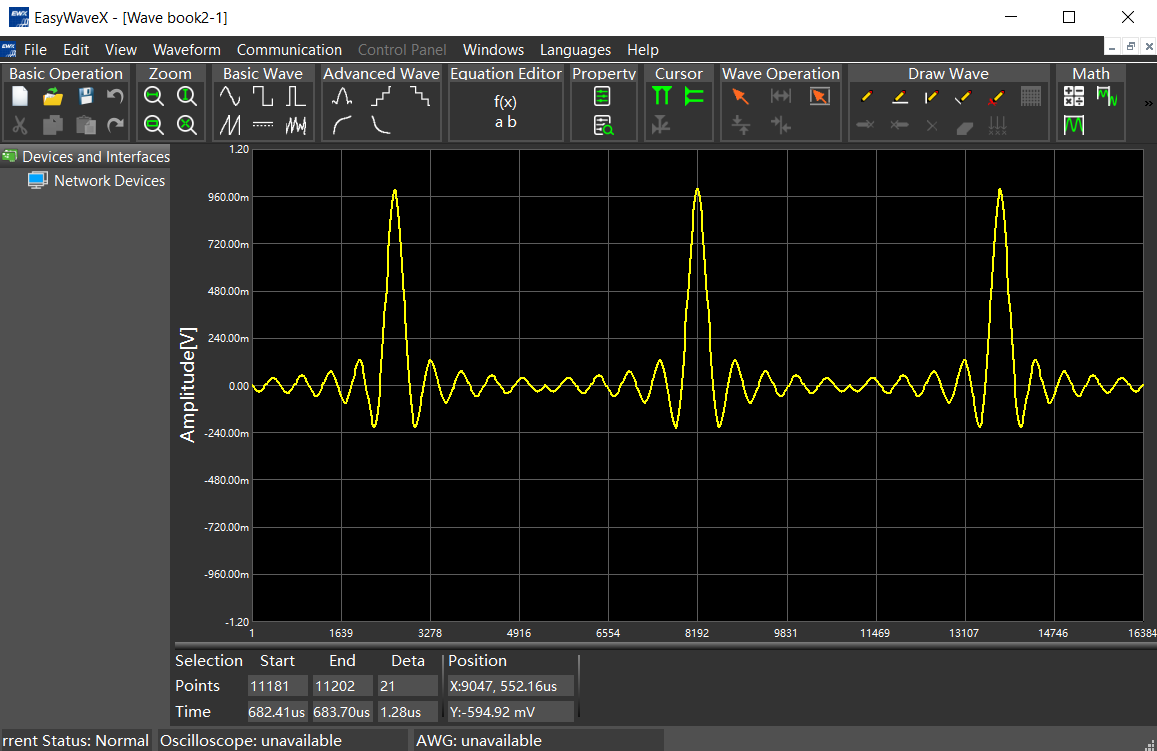Open a waveform file from folder
The height and width of the screenshot is (751, 1157).
coord(53,97)
